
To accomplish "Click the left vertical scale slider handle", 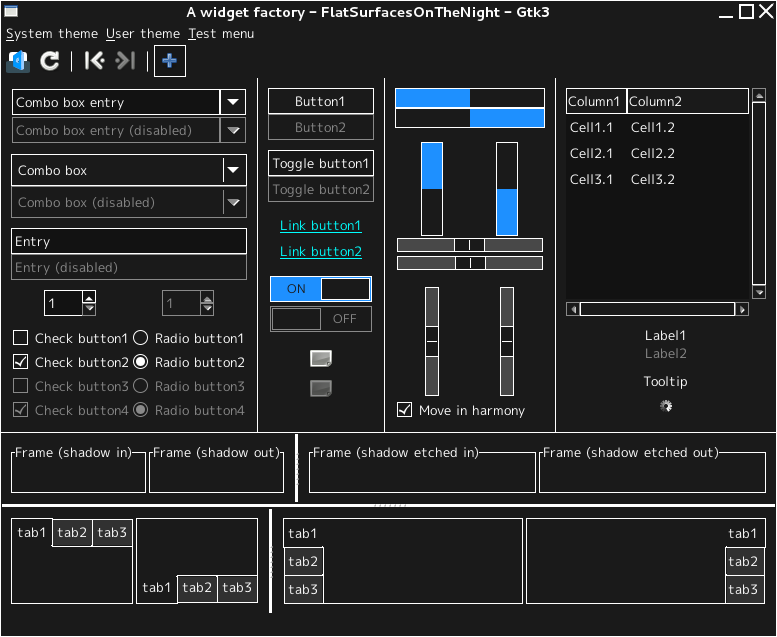I will [432, 342].
